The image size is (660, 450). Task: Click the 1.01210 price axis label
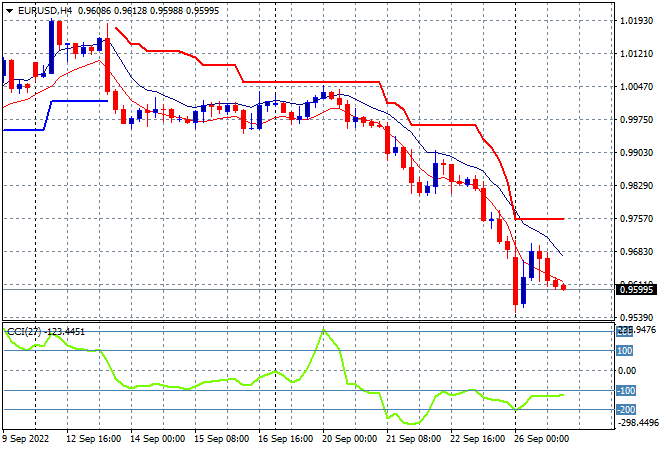pos(636,53)
